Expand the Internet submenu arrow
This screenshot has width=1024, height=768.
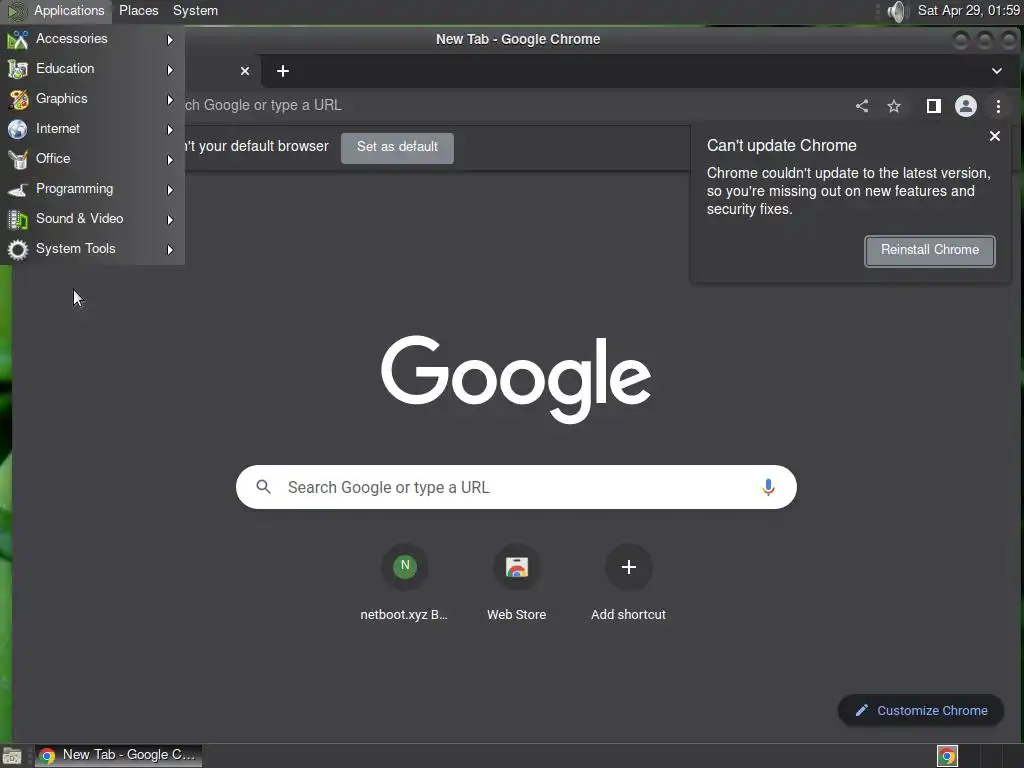tap(170, 130)
